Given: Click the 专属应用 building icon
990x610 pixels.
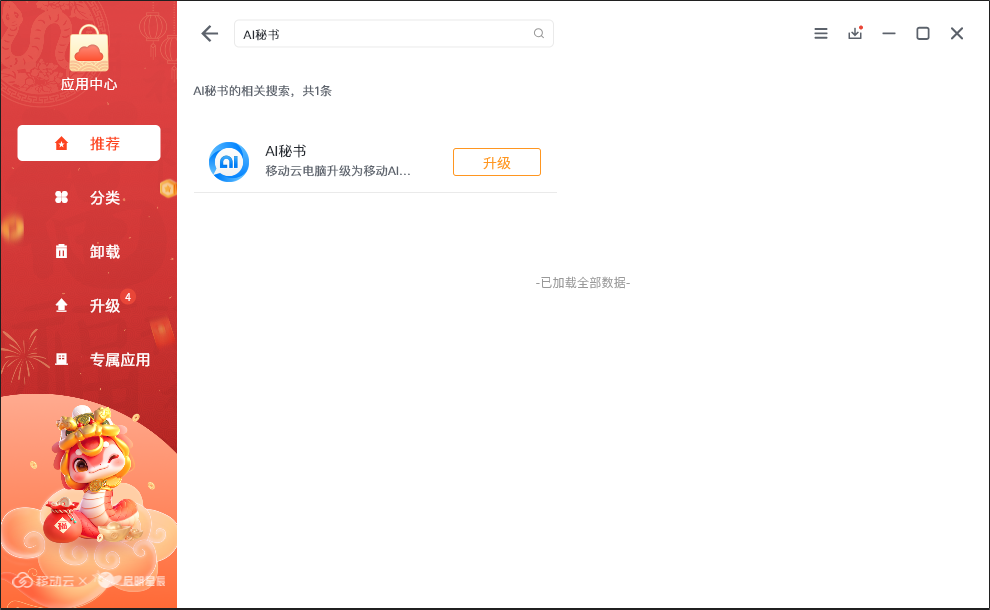Looking at the screenshot, I should pos(61,359).
